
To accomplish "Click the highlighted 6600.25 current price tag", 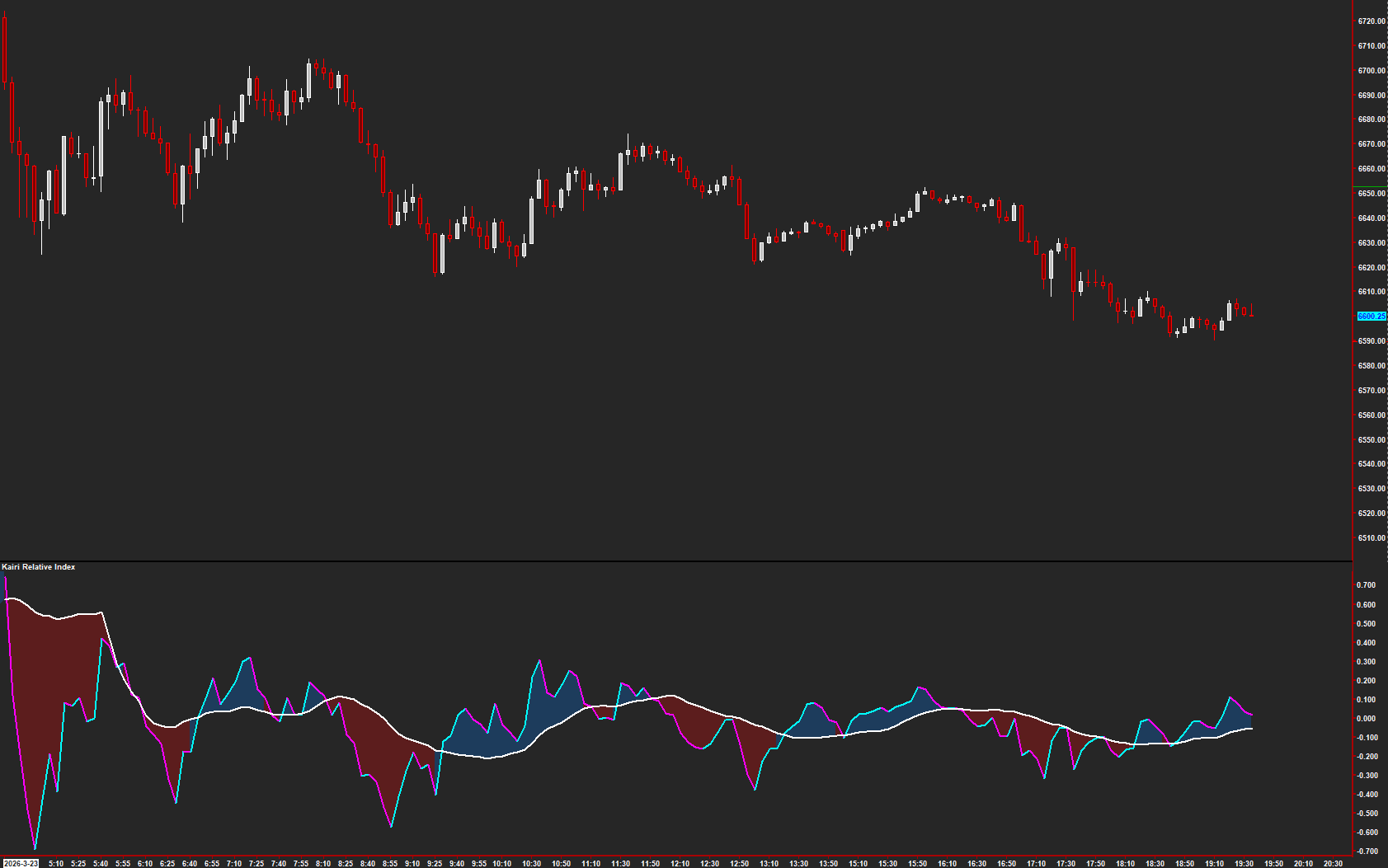I will (x=1371, y=317).
